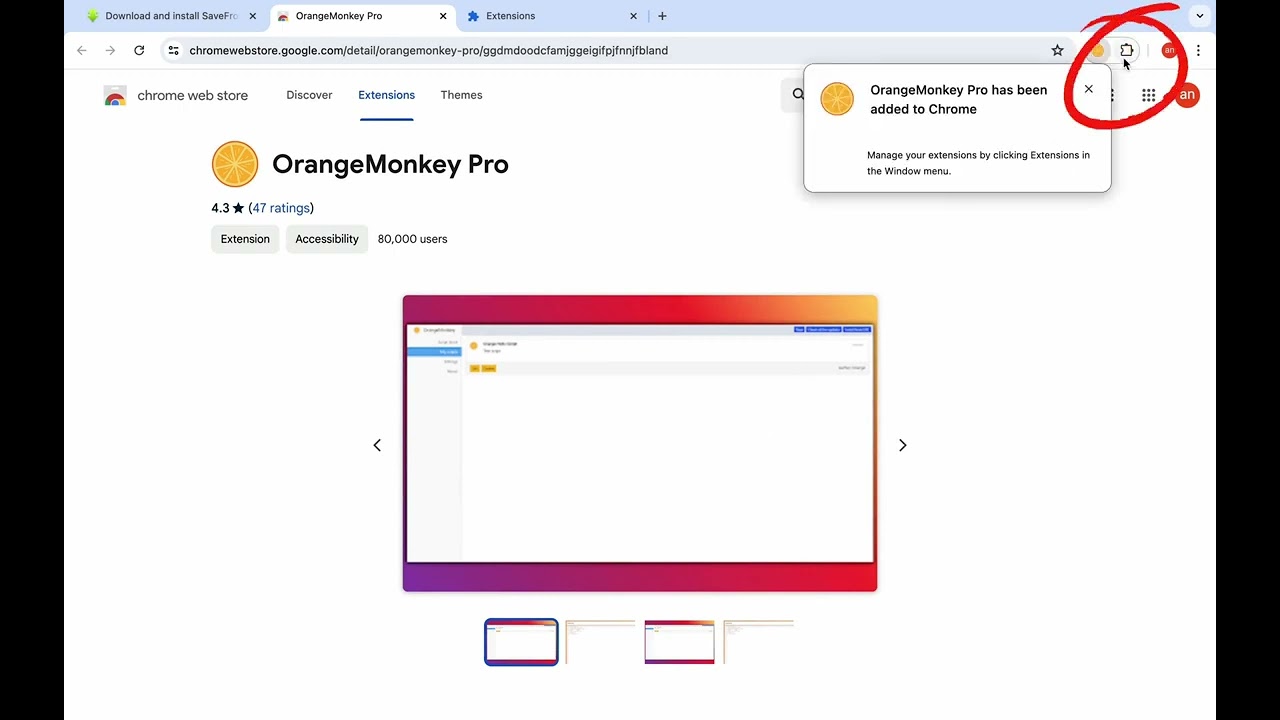Screen dimensions: 1280x720
Task: Open the Themes section
Action: pyautogui.click(x=461, y=95)
